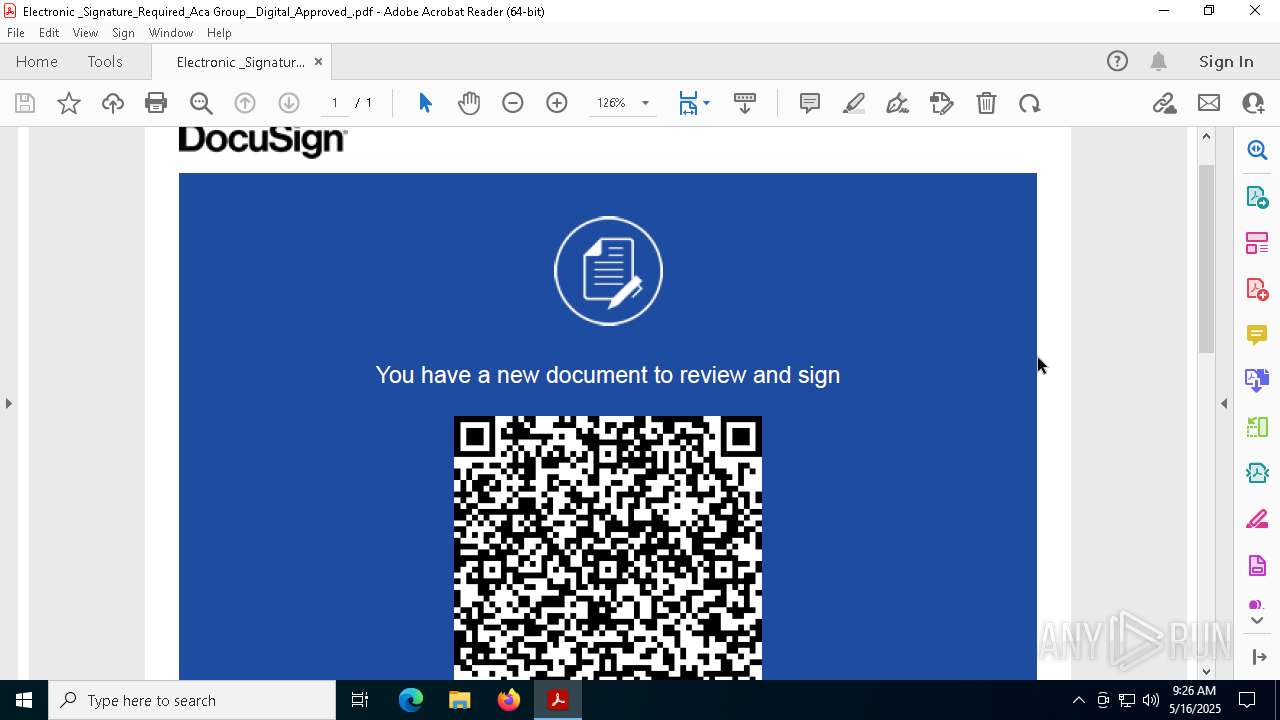Zoom out using the minus button
The width and height of the screenshot is (1280, 720).
point(513,103)
